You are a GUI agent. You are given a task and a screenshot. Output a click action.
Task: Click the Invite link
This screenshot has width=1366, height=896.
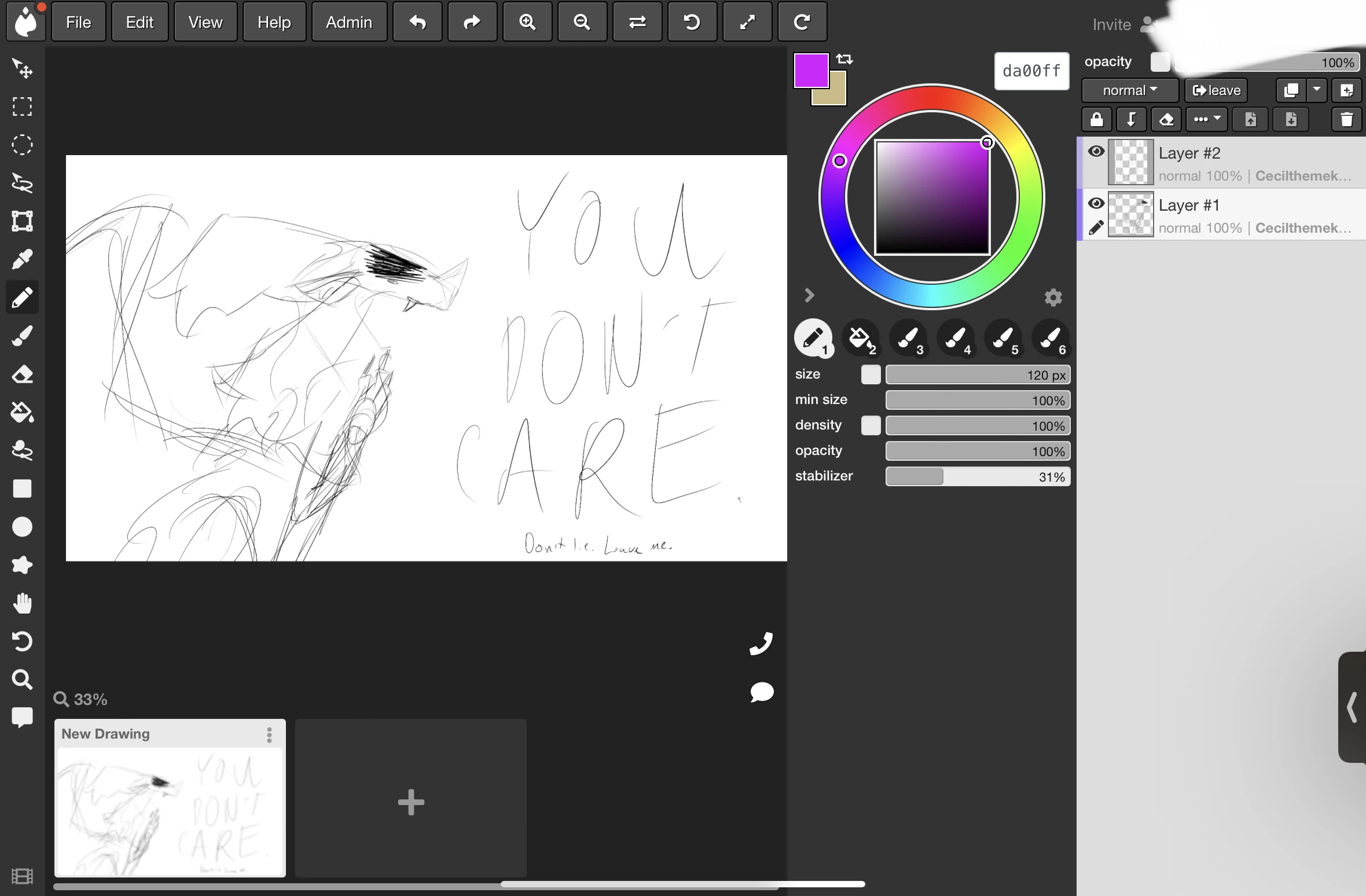tap(1111, 24)
